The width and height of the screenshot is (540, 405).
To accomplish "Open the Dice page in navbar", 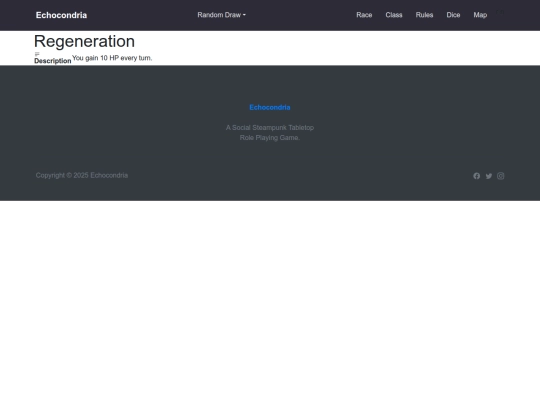I will tap(453, 15).
